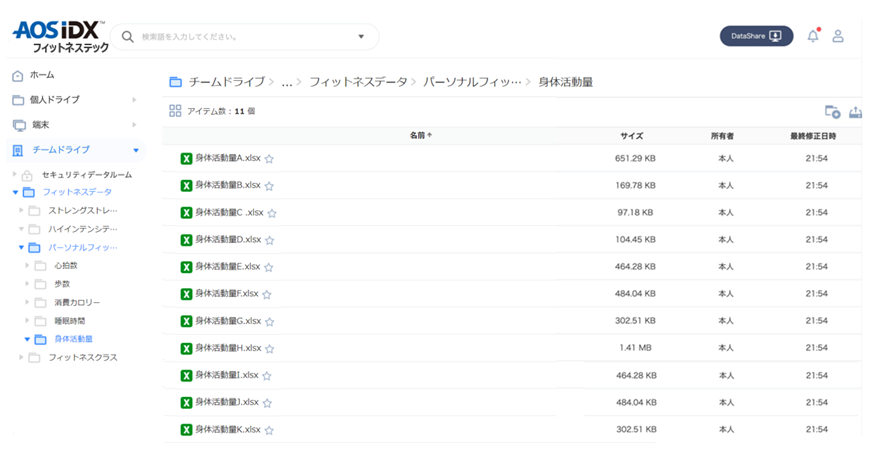Click the search magnifier icon
The width and height of the screenshot is (871, 454).
[127, 37]
